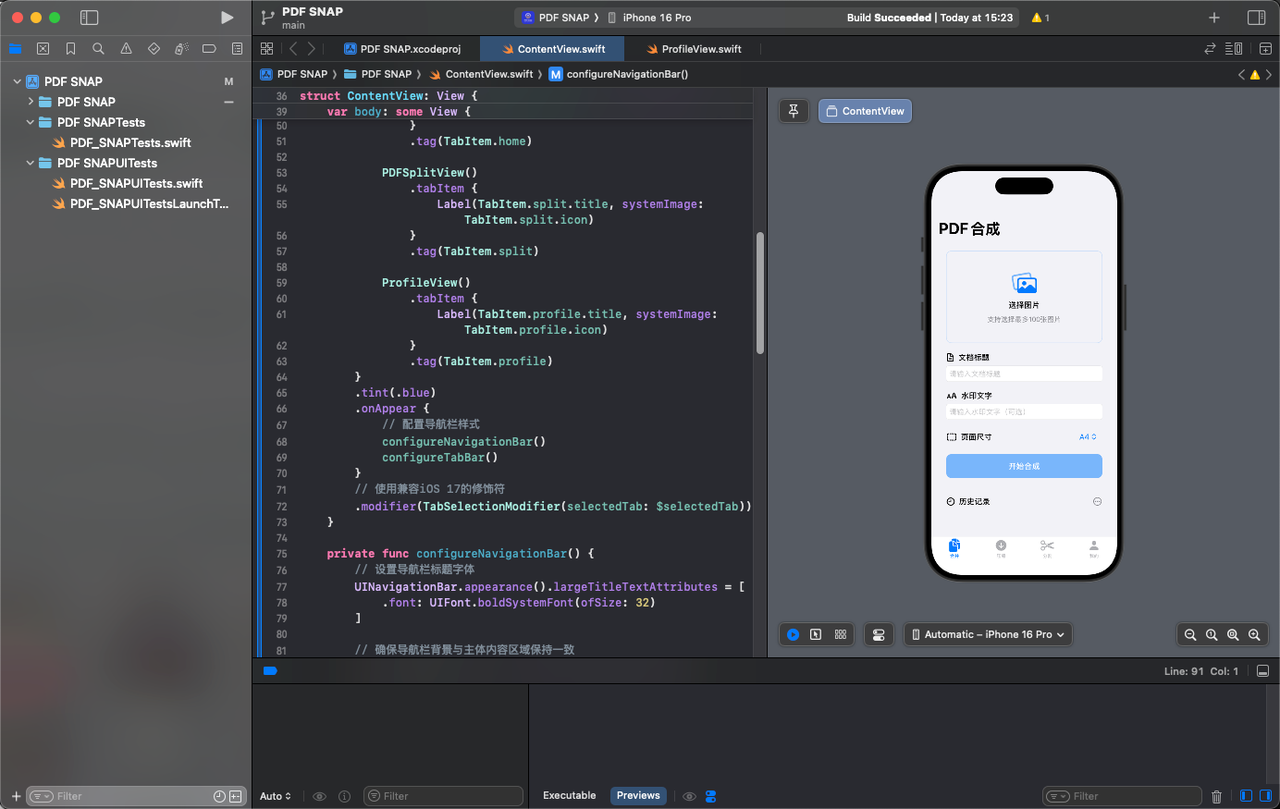Open the Test navigator diamond icon
The width and height of the screenshot is (1280, 809).
[153, 48]
